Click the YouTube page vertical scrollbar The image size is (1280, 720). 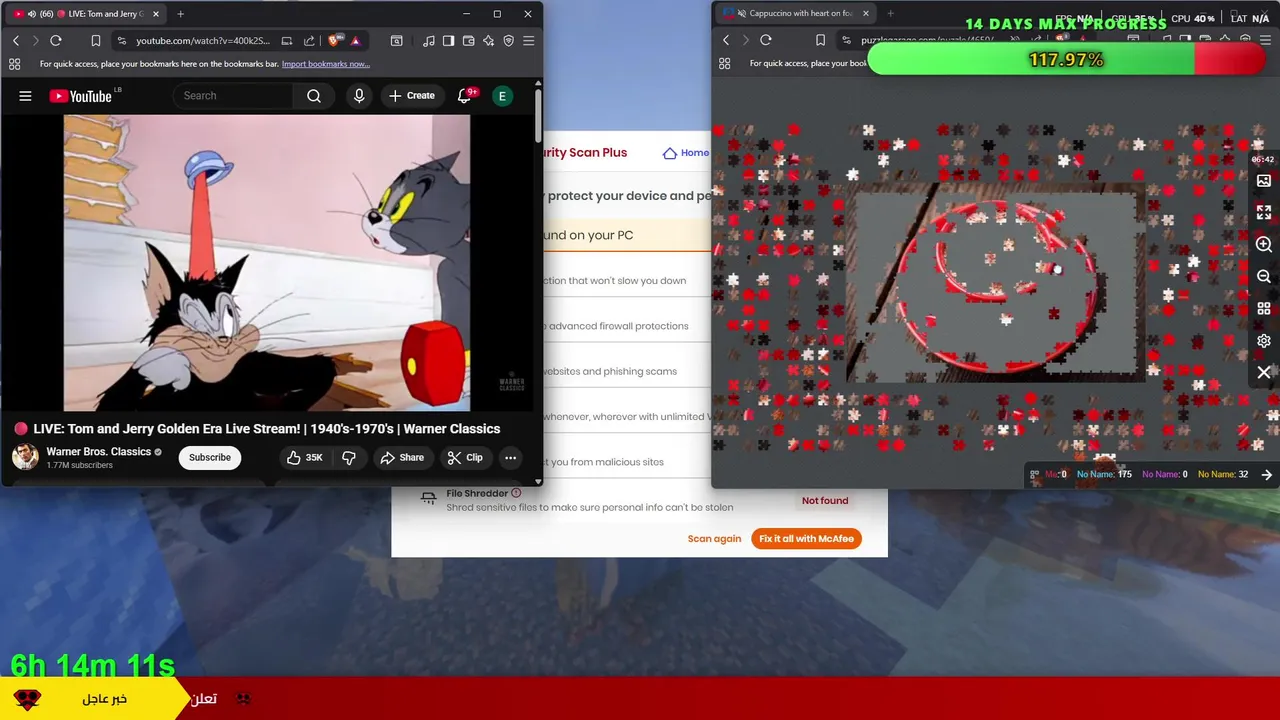pyautogui.click(x=538, y=115)
